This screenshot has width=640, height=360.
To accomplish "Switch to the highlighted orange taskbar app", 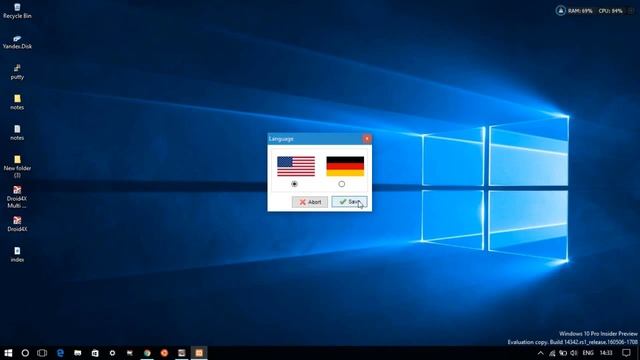I will (199, 353).
